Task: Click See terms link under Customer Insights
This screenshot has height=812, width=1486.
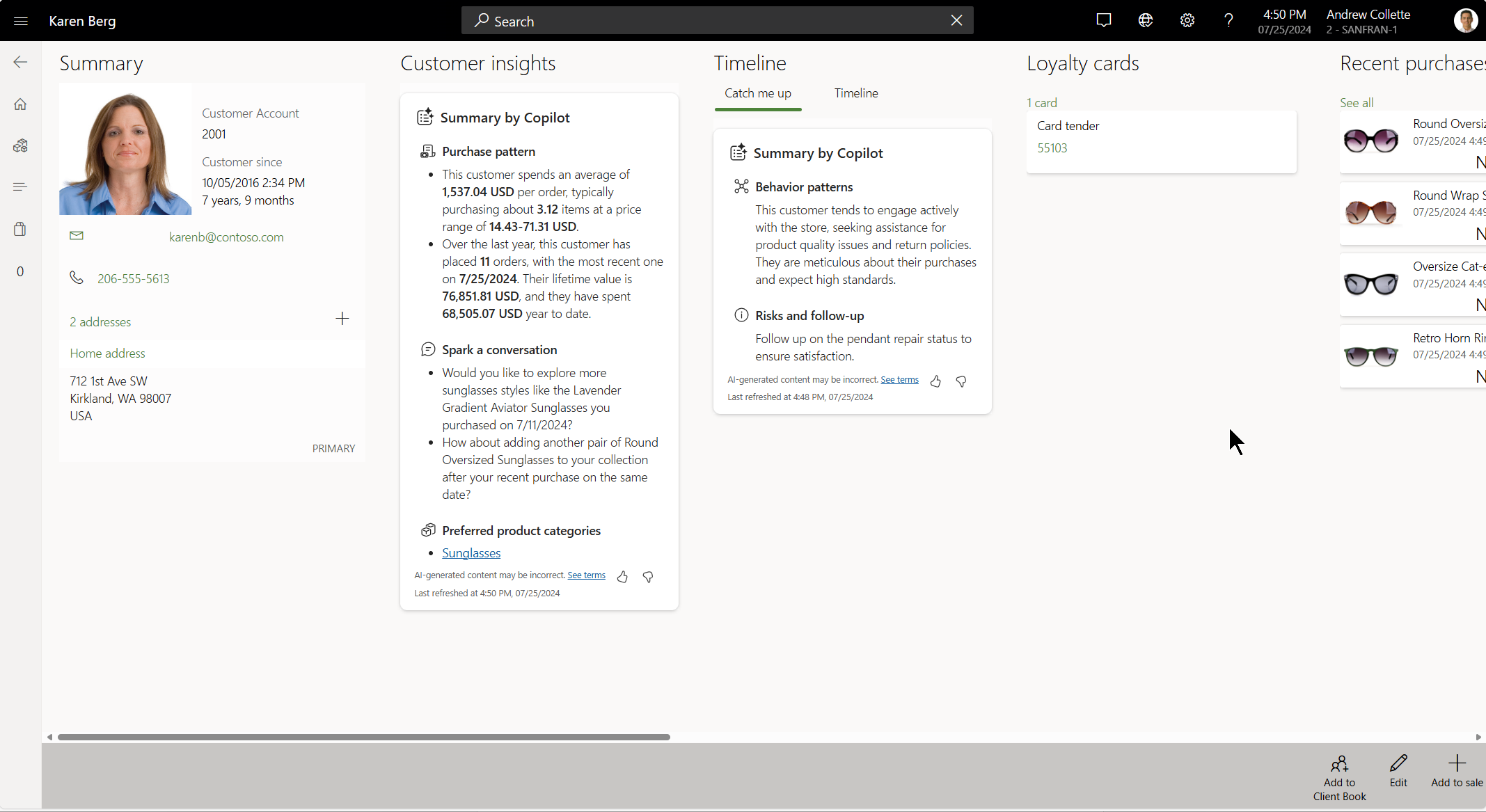Action: (x=586, y=574)
